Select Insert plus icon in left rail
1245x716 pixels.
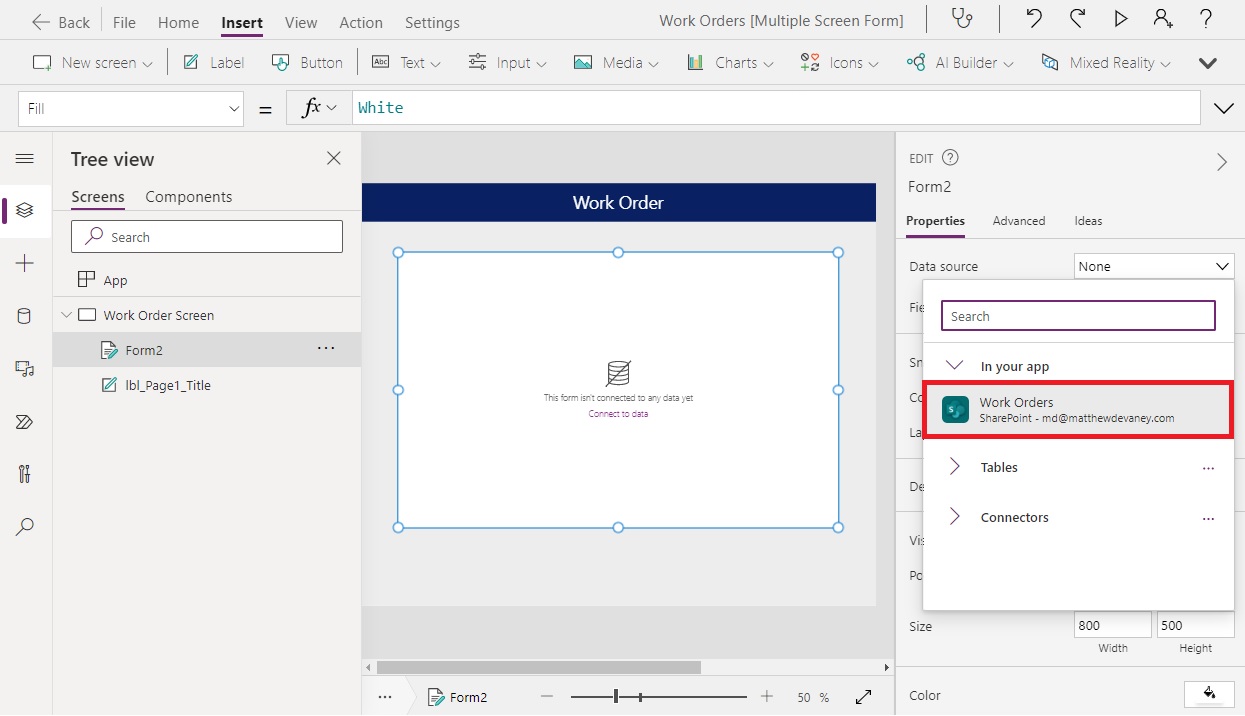tap(25, 263)
